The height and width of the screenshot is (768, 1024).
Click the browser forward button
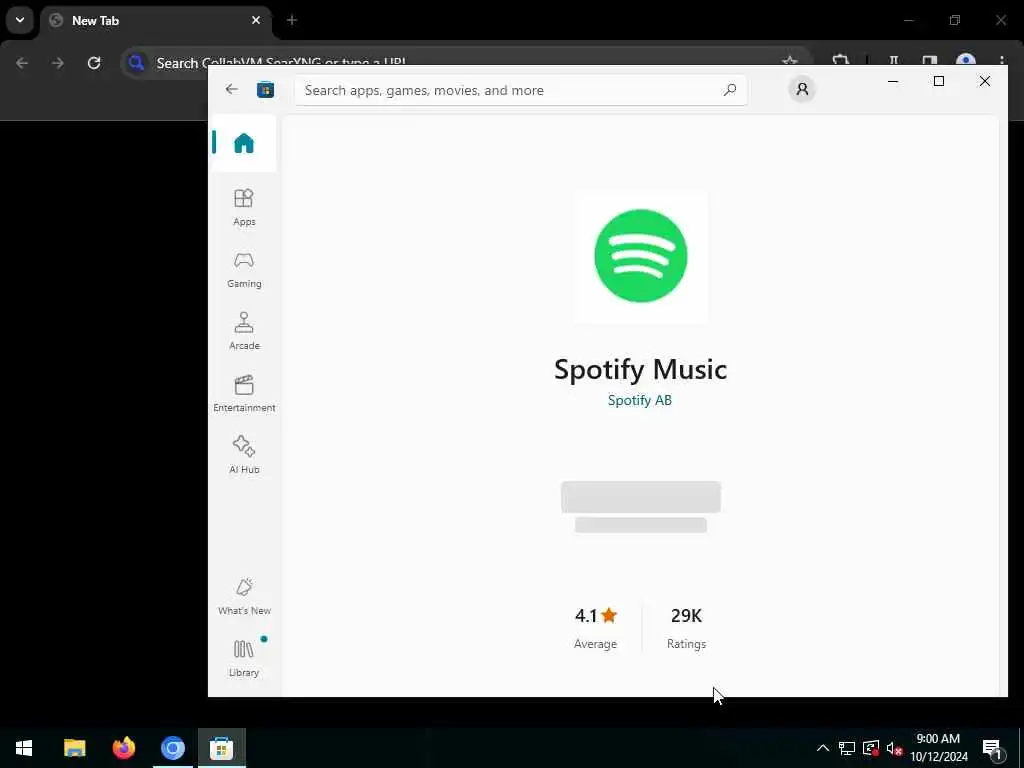point(58,63)
